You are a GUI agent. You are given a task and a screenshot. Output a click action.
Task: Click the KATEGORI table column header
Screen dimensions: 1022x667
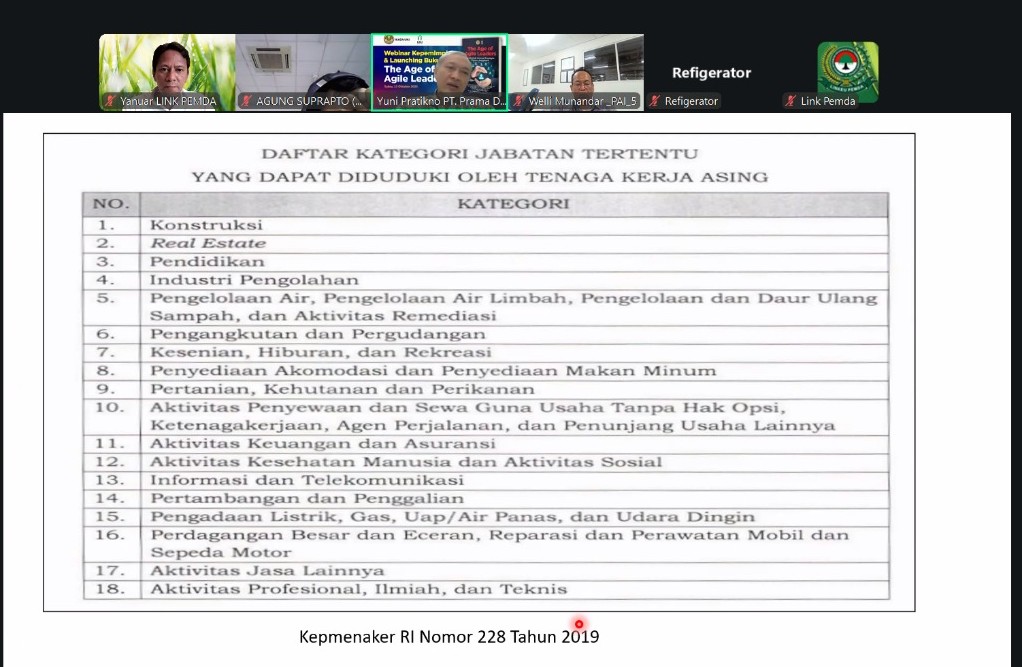click(513, 204)
